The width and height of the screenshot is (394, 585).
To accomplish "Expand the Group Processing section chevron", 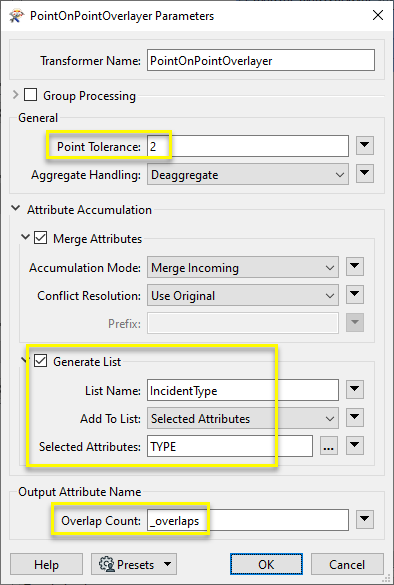I will (15, 95).
